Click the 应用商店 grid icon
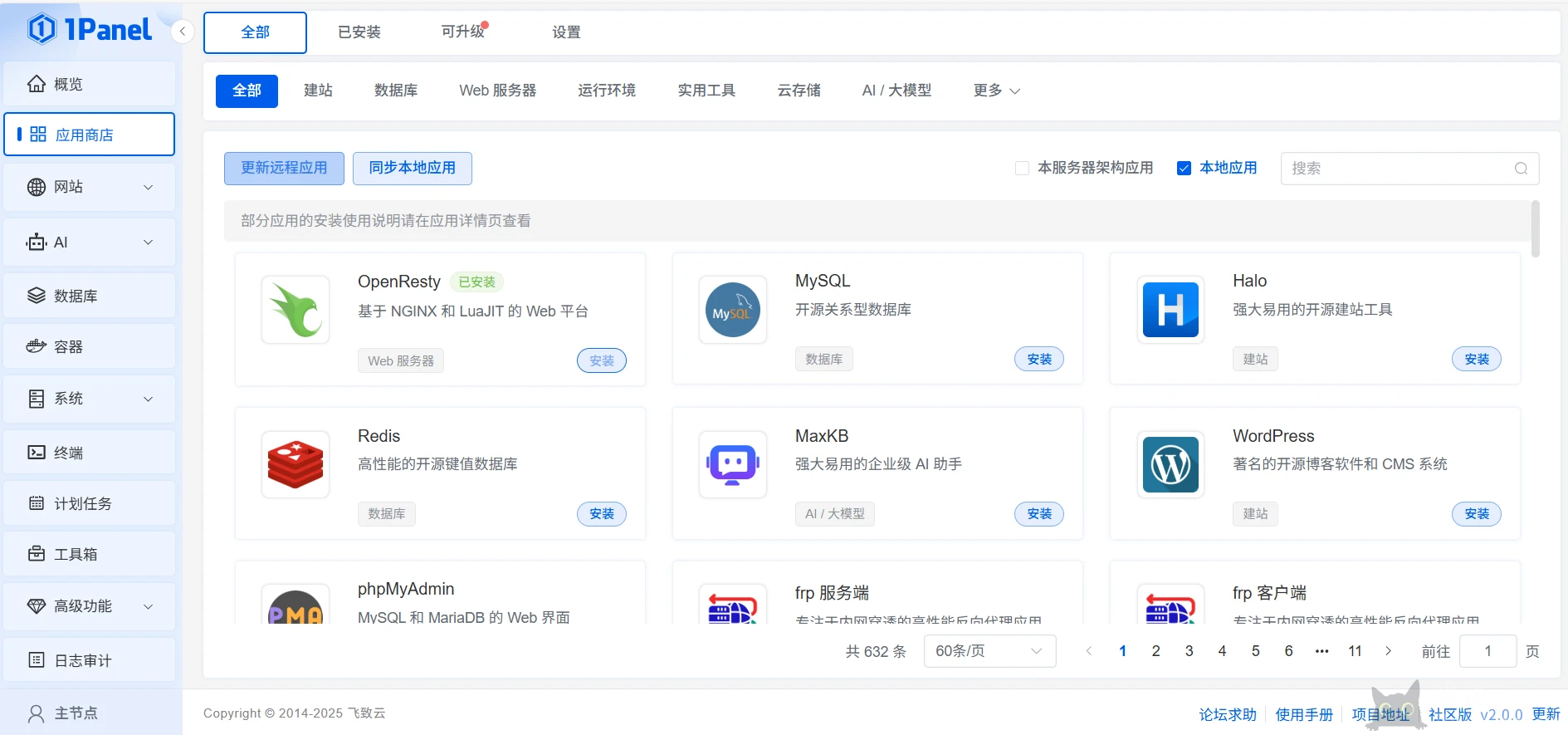Screen dimensions: 1568x735 point(38,135)
